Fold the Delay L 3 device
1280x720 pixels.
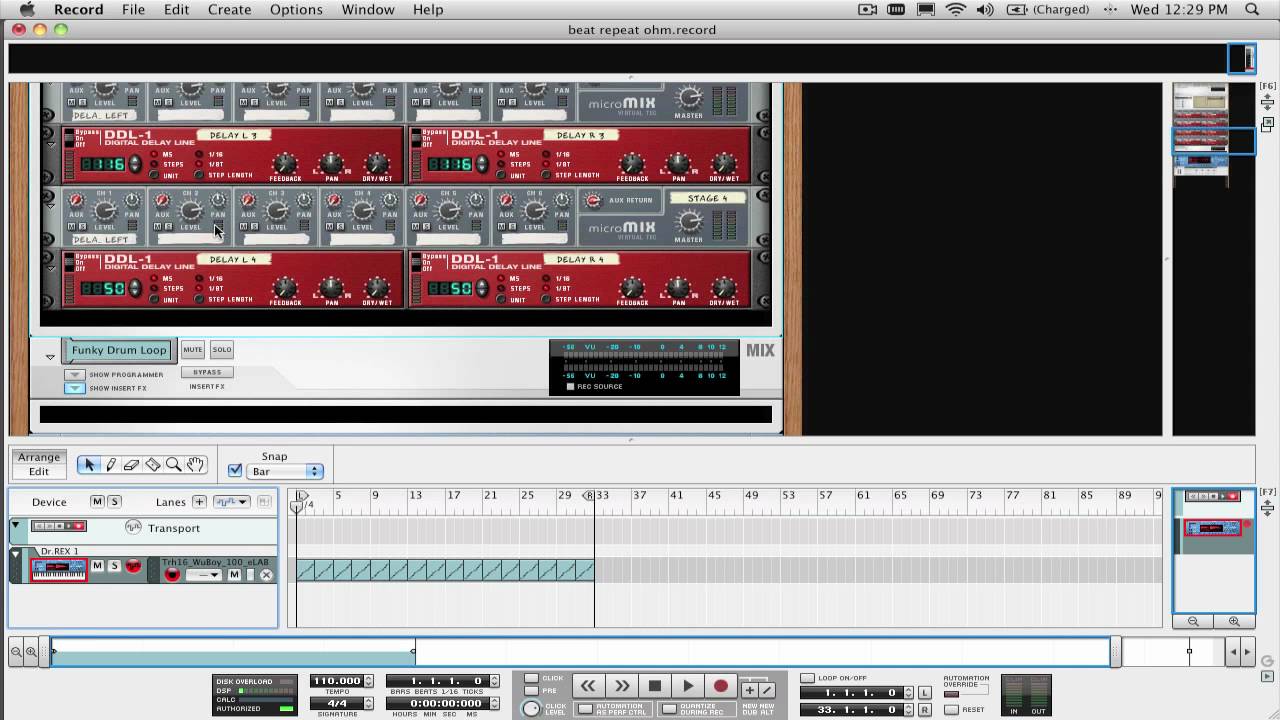[x=51, y=145]
